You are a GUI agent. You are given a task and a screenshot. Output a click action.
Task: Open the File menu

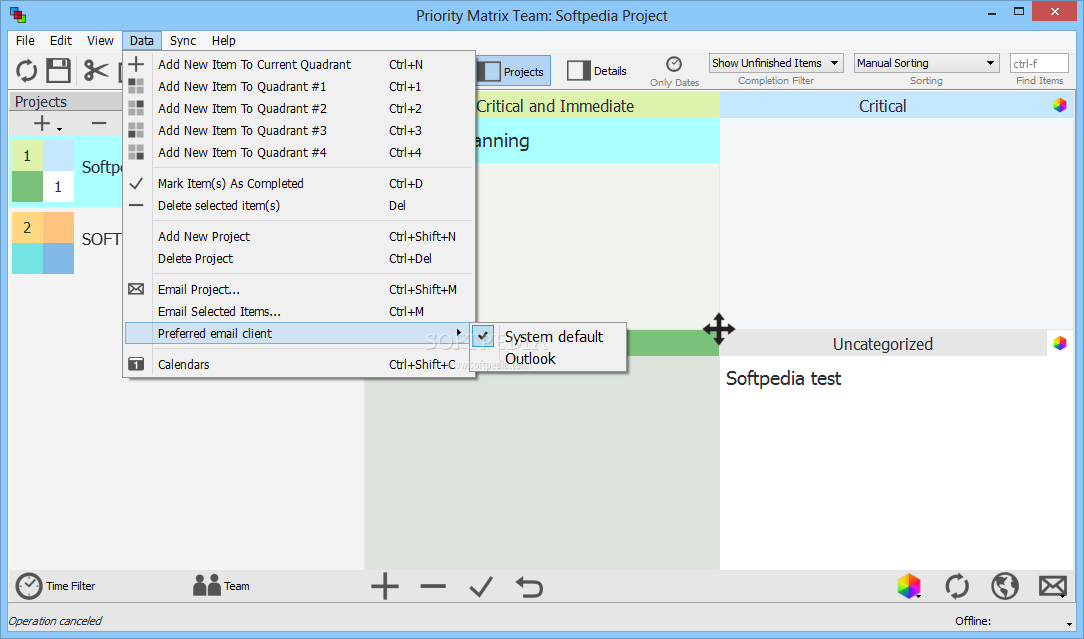pos(25,41)
